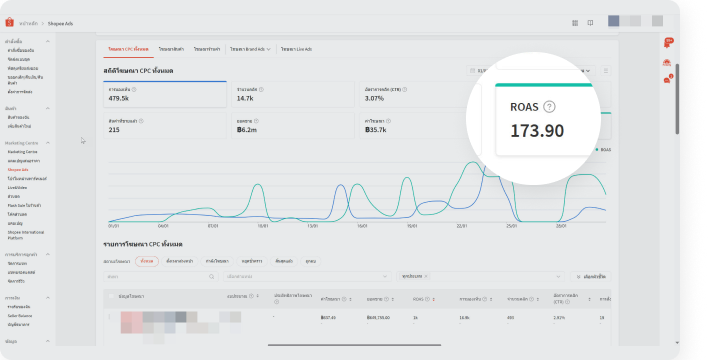
Task: Switch to the active CPC ads tab
Action: coord(128,49)
